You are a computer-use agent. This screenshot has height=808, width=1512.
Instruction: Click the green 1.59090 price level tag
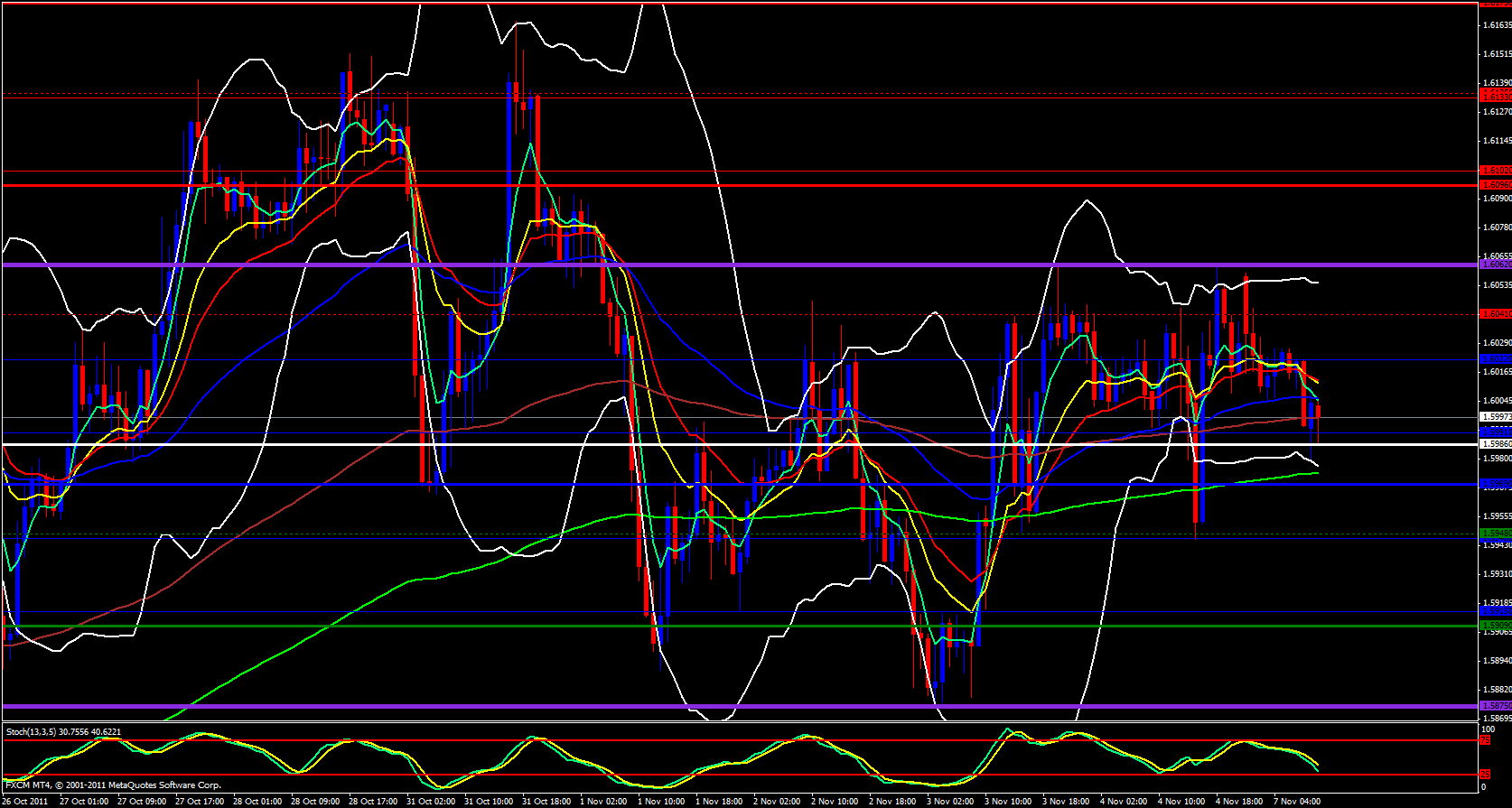[1495, 625]
